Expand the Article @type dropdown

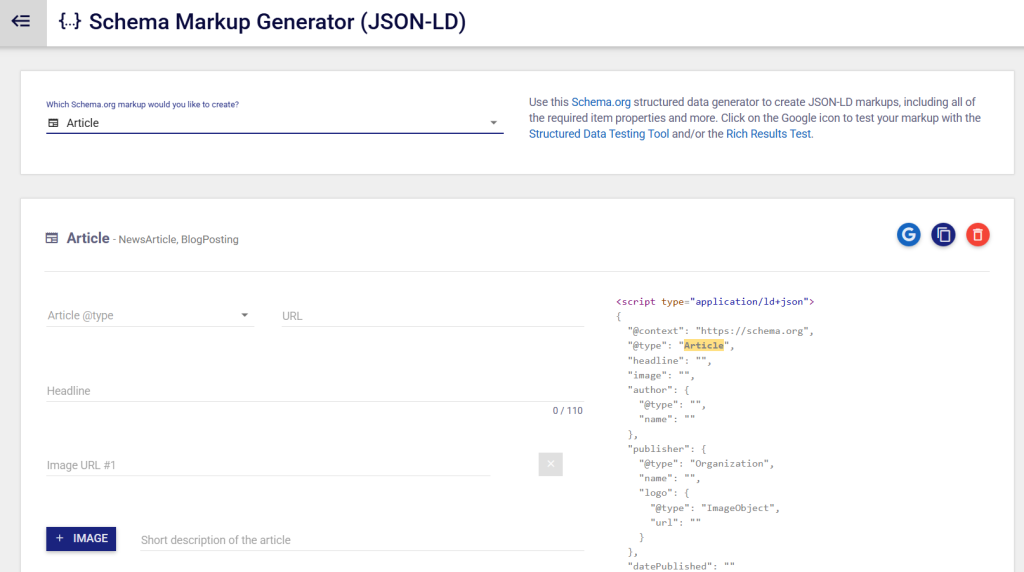(150, 315)
